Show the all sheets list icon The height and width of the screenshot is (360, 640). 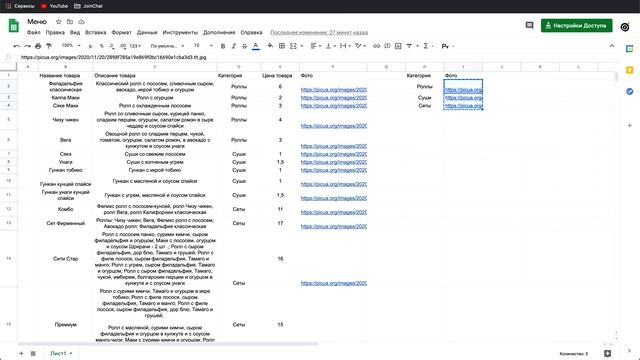coord(33,353)
